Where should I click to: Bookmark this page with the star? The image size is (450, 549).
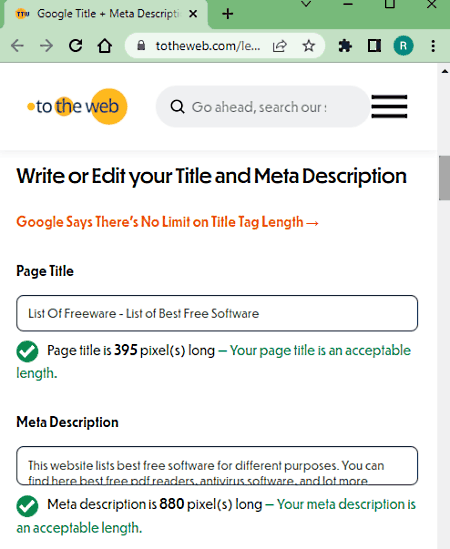click(309, 46)
